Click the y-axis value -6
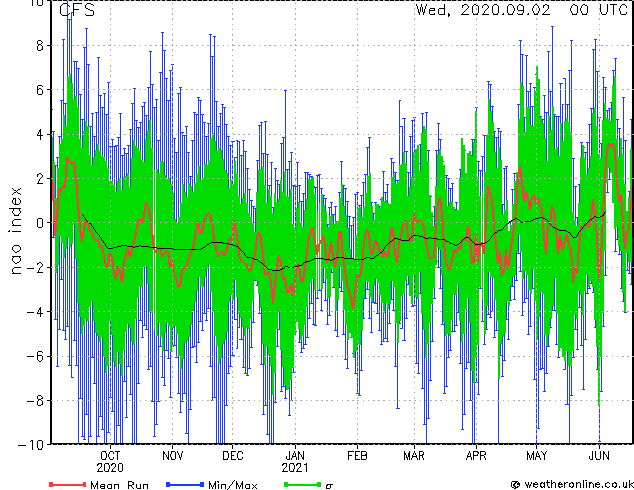Screen dimensions: 634x490 [x=35, y=356]
